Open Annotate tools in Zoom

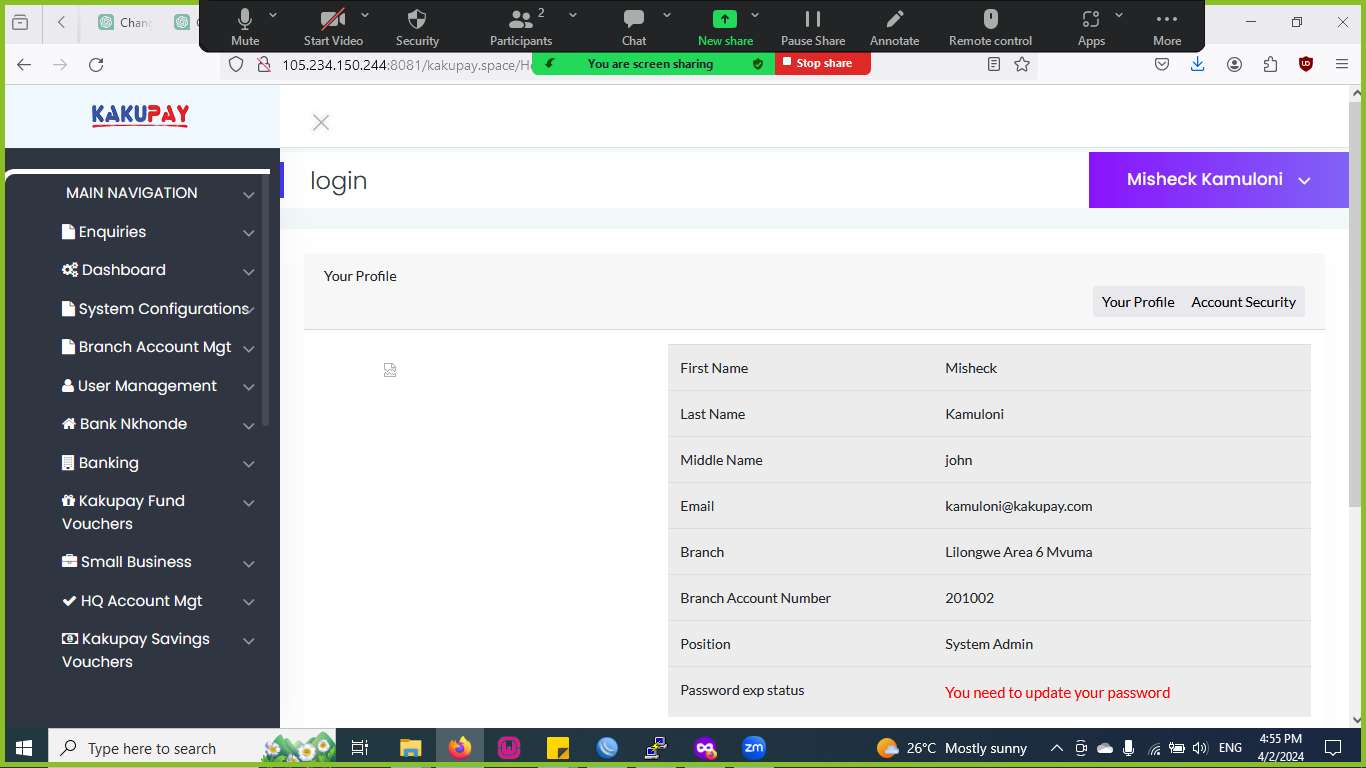coord(894,27)
